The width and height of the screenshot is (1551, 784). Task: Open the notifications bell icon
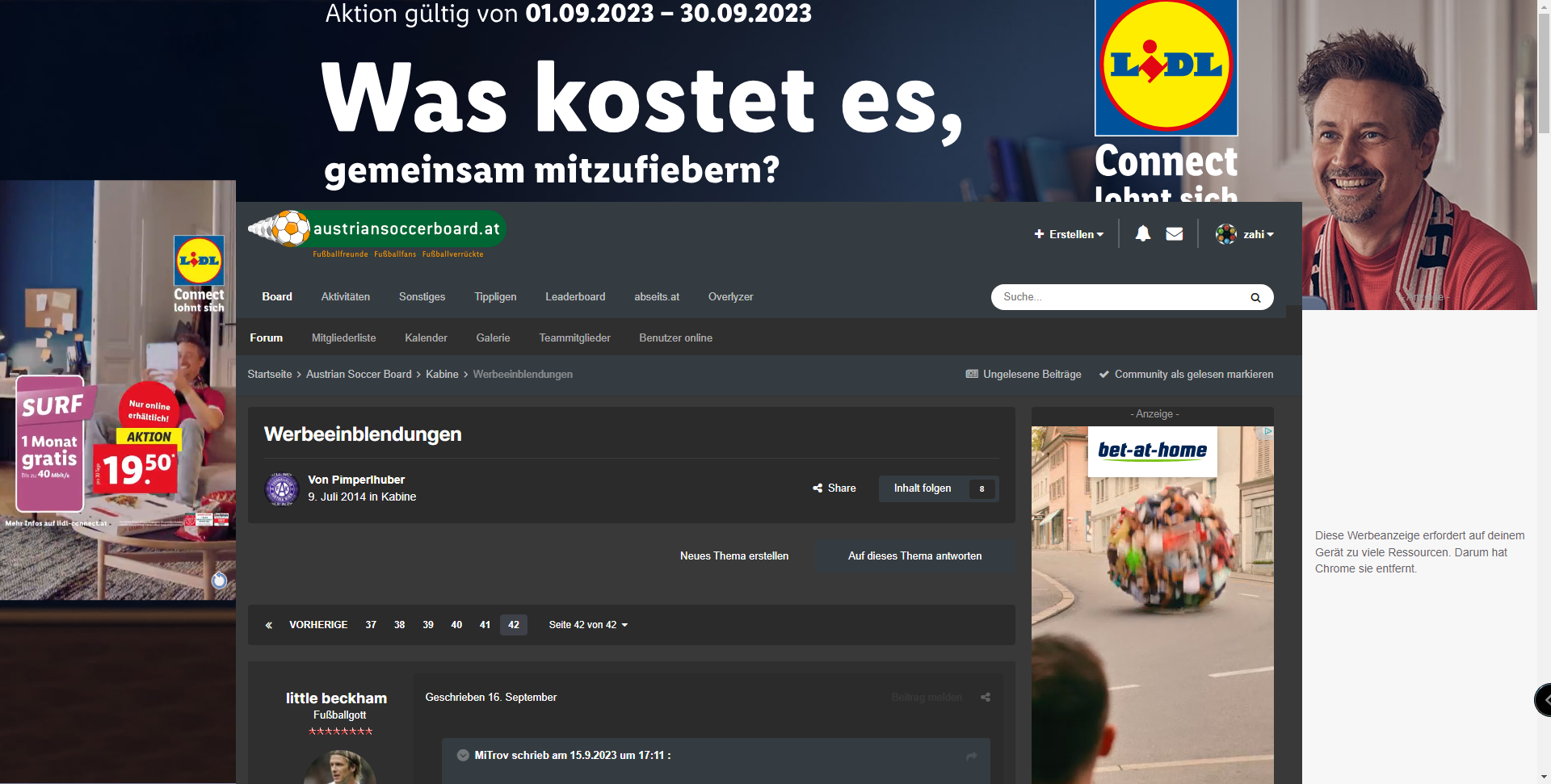click(x=1142, y=234)
